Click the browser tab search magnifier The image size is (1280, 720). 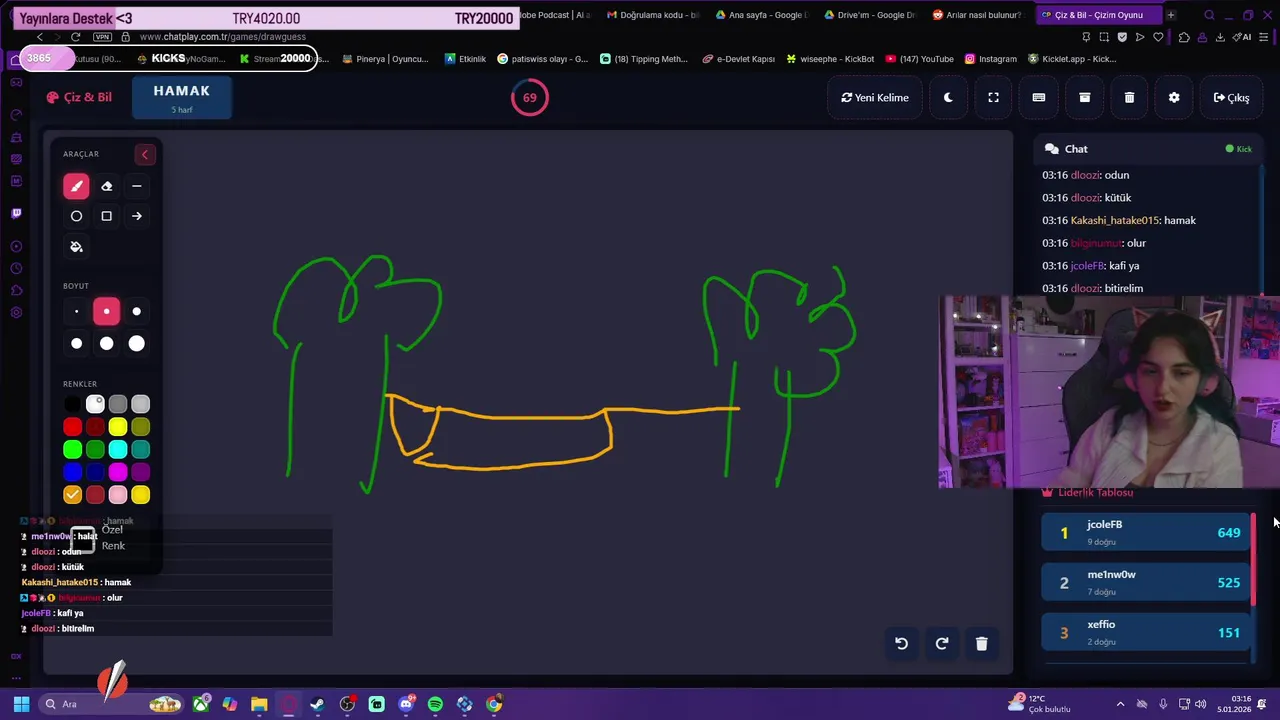tap(1209, 15)
